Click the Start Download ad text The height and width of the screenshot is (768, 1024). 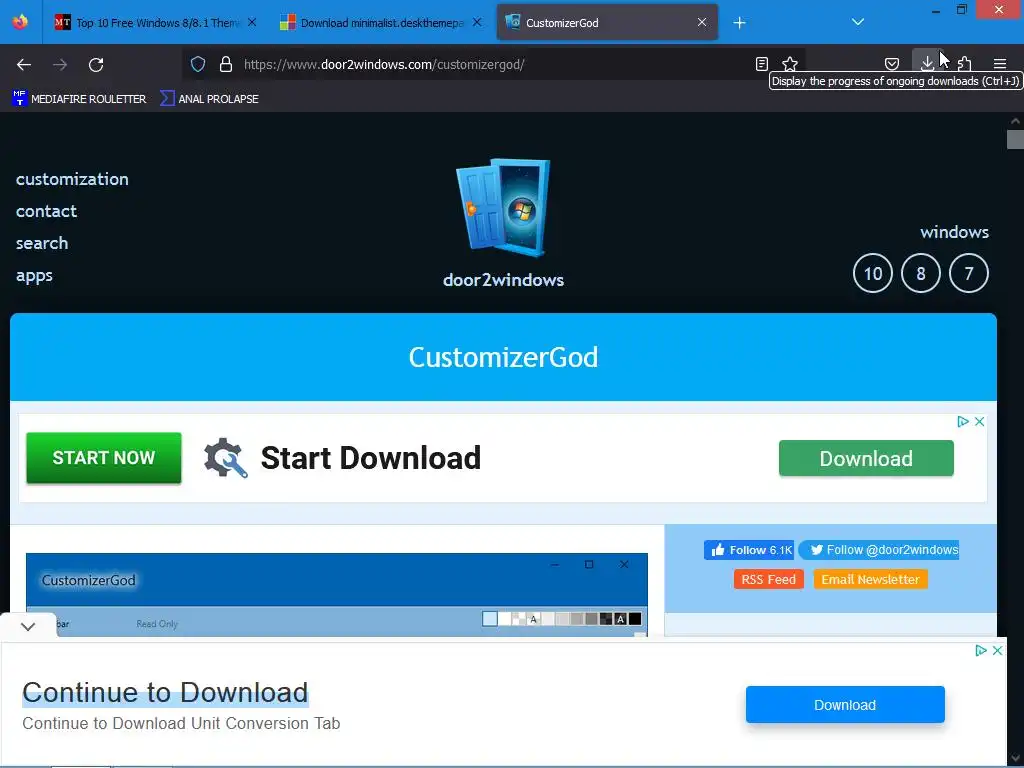(371, 458)
